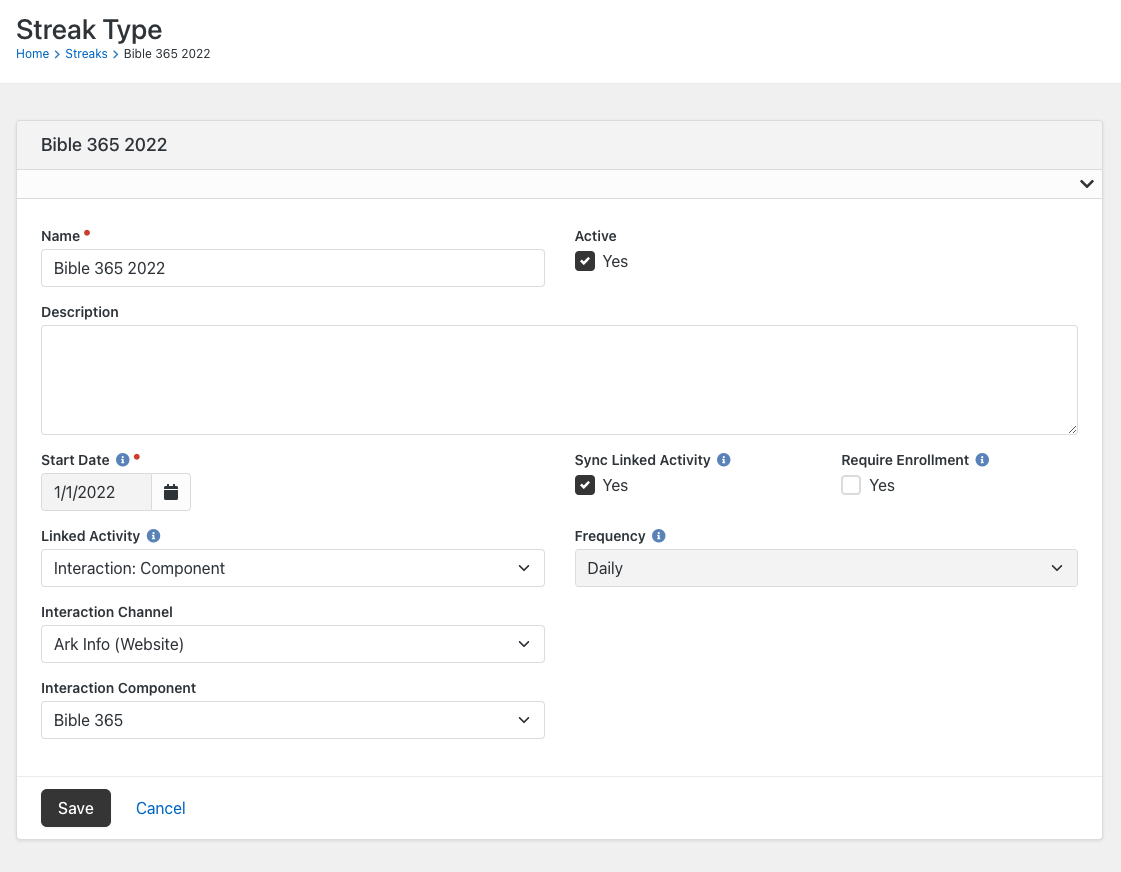Open the Linked Activity dropdown
1121x872 pixels.
(292, 568)
